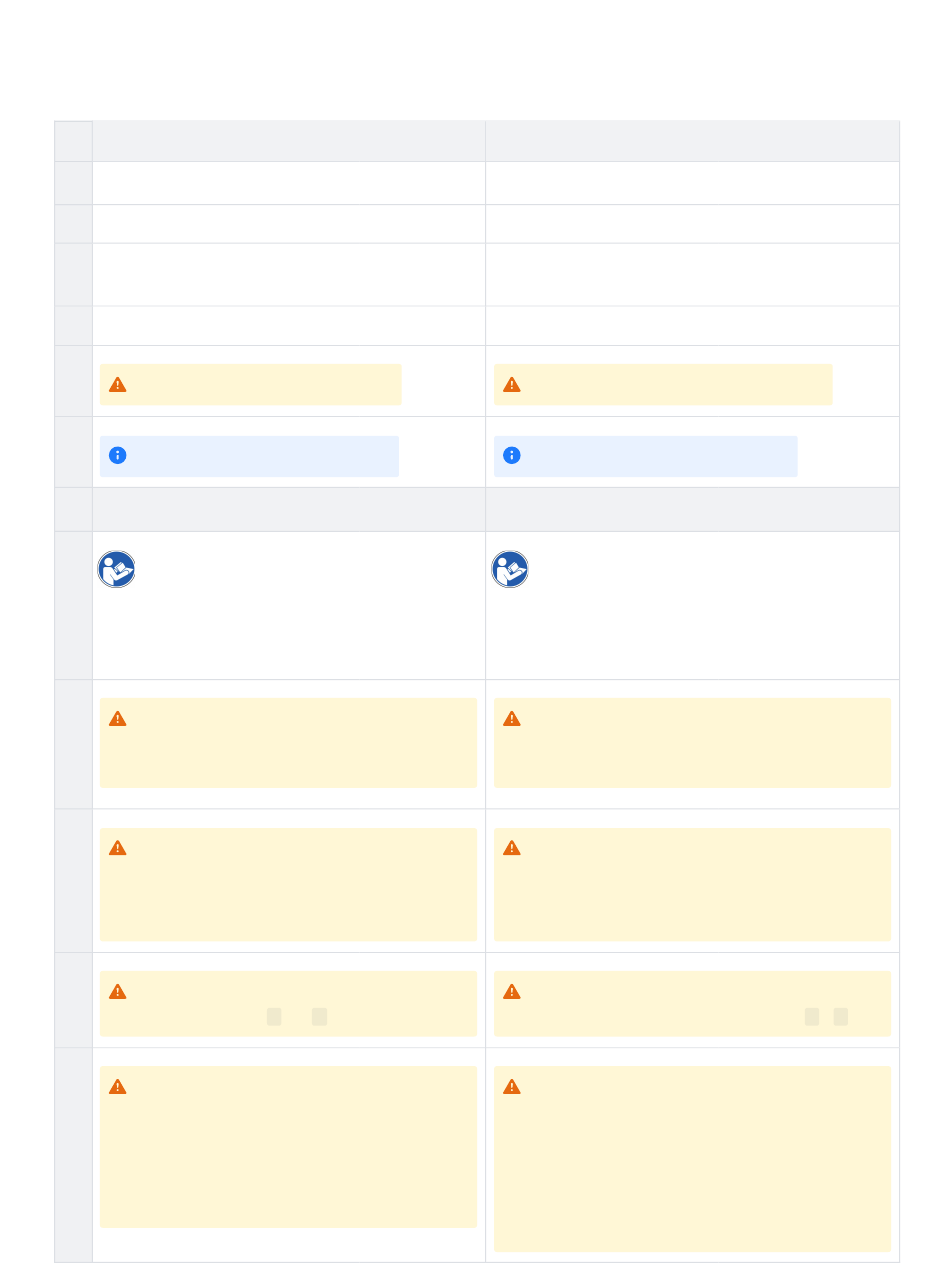Select second gray inline chip in left warning panel
Image resolution: width=950 pixels, height=1267 pixels.
[319, 1017]
